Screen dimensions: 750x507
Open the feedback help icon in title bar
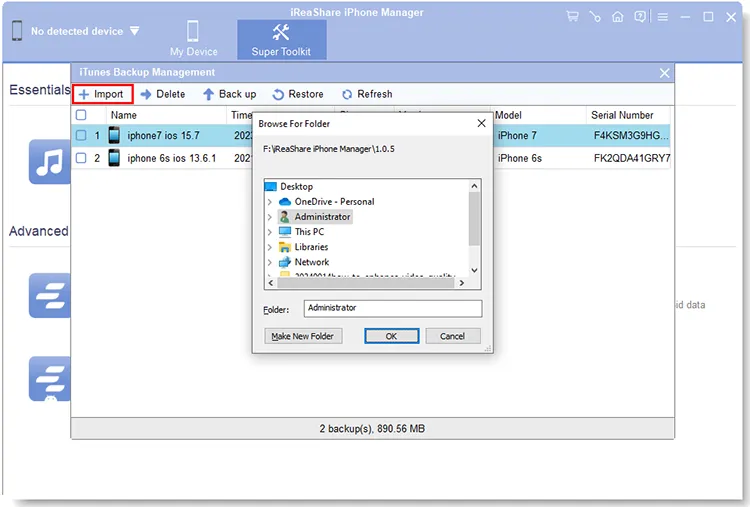point(640,17)
